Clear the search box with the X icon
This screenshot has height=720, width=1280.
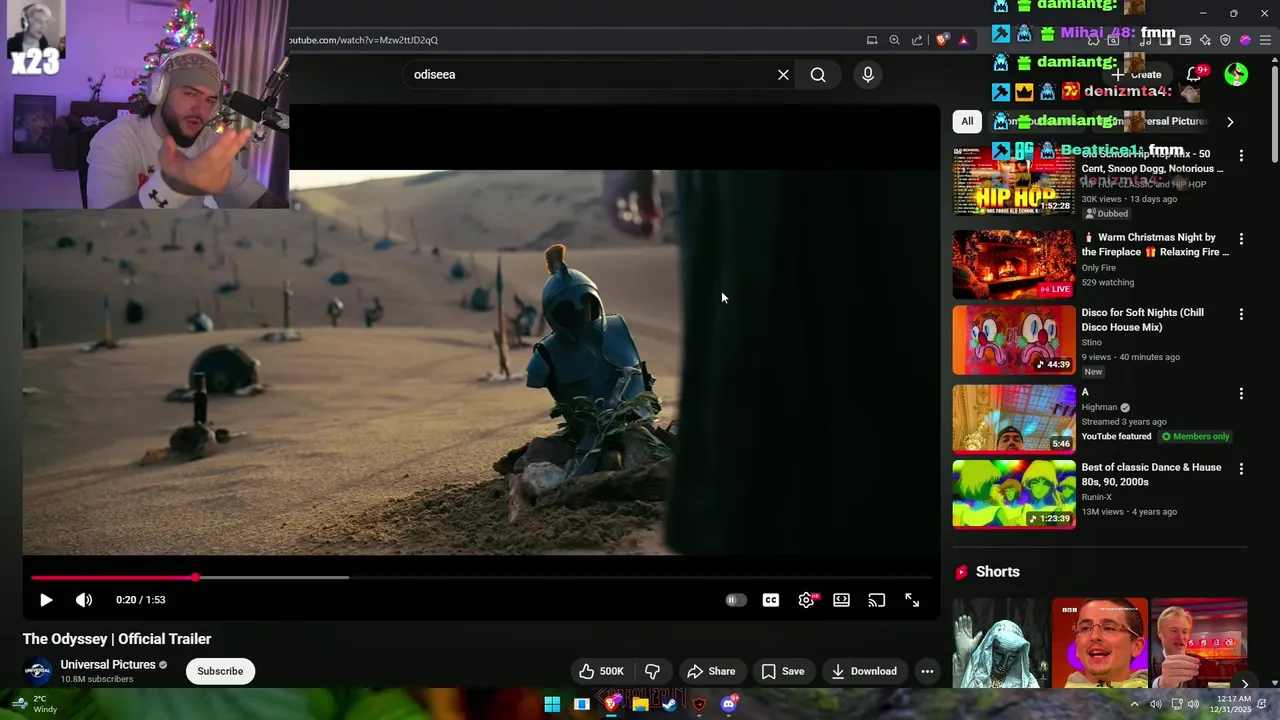pyautogui.click(x=783, y=75)
